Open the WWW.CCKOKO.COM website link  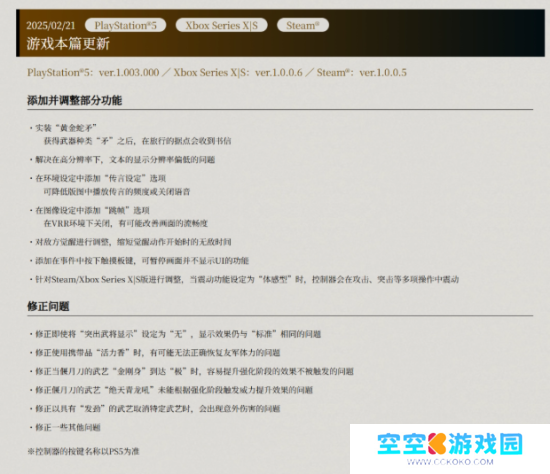tap(450, 462)
